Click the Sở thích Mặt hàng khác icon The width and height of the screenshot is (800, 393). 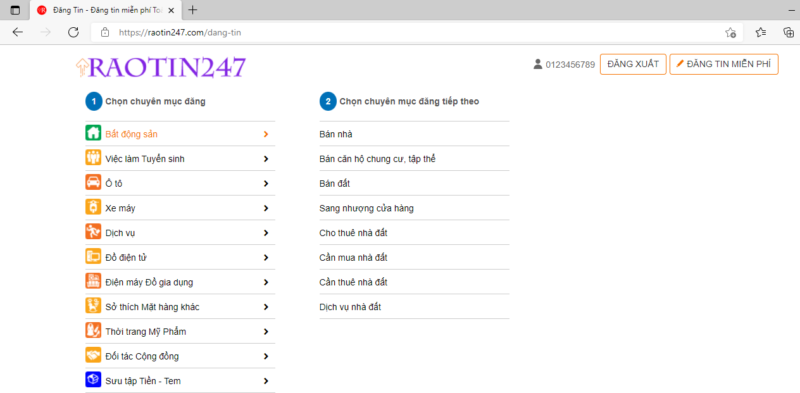pyautogui.click(x=93, y=306)
